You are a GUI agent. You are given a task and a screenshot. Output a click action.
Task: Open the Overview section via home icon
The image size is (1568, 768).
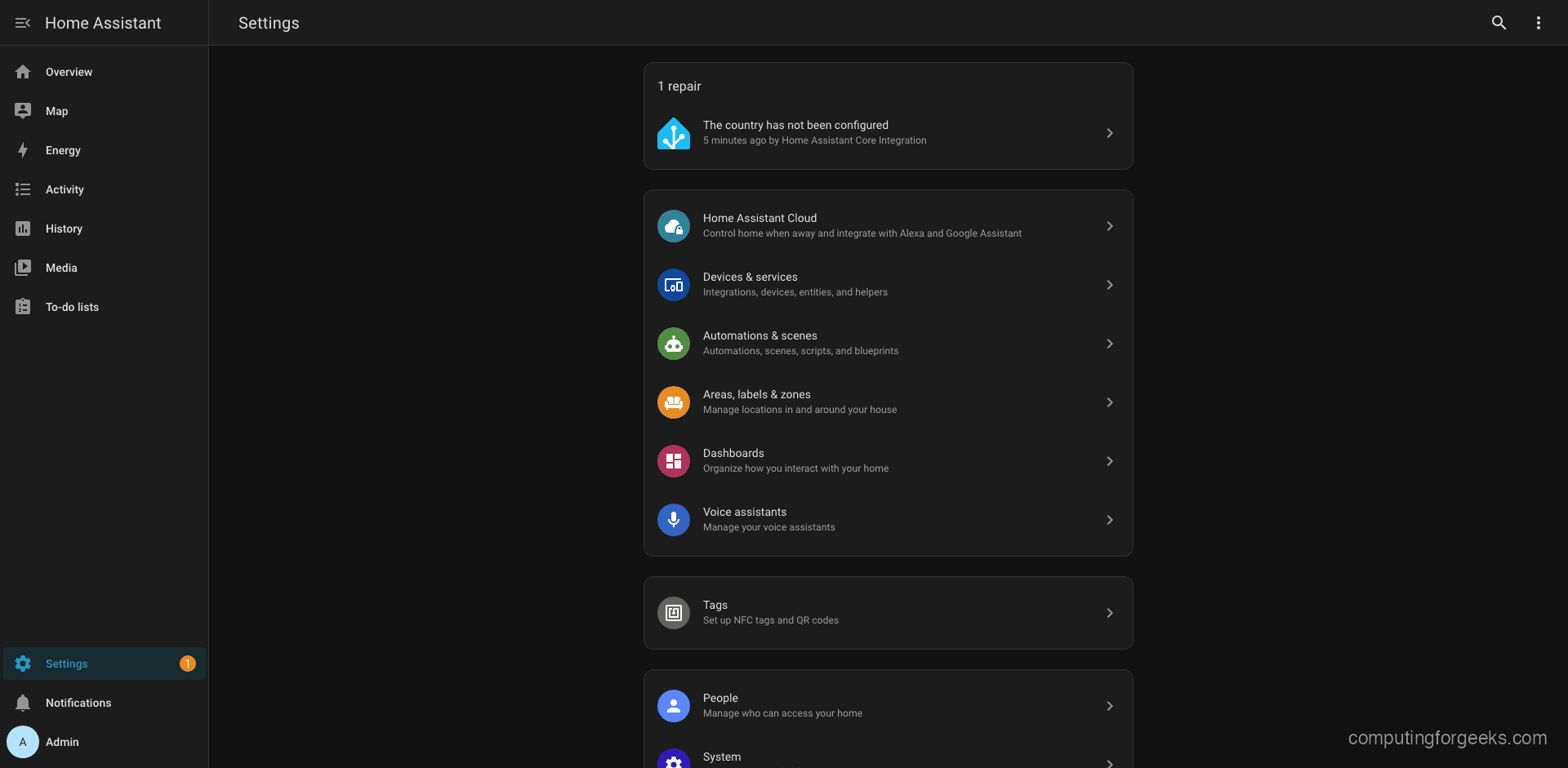click(x=23, y=72)
